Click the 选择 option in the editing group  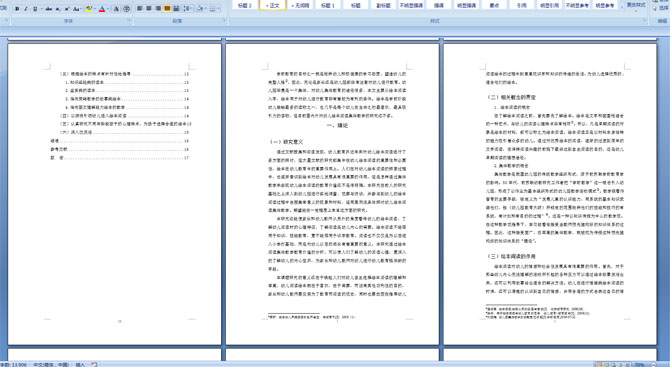[662, 8]
